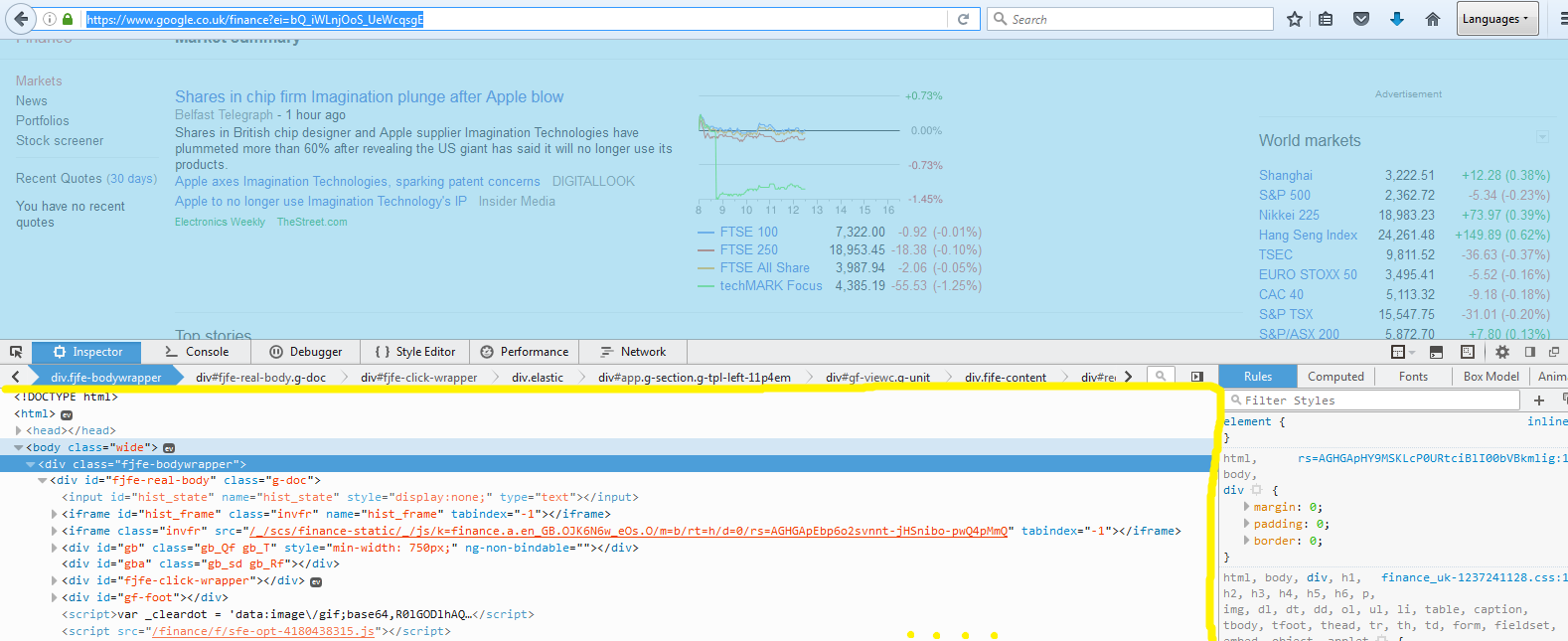Open the techMARK Focus index link
Viewport: 1568px width, 641px height.
771,286
